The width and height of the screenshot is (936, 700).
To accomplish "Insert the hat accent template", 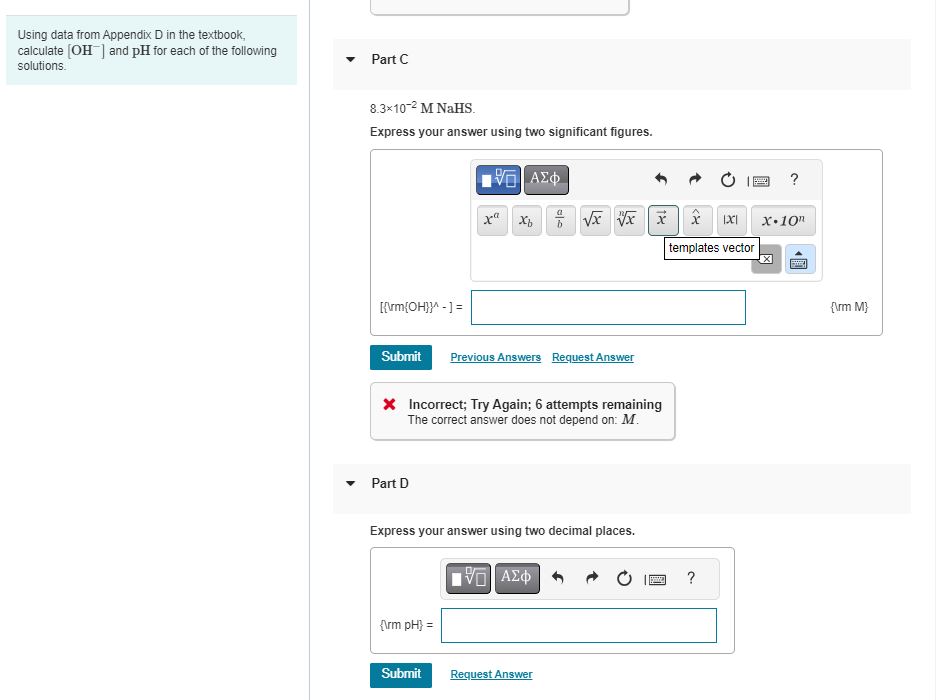I will (695, 220).
